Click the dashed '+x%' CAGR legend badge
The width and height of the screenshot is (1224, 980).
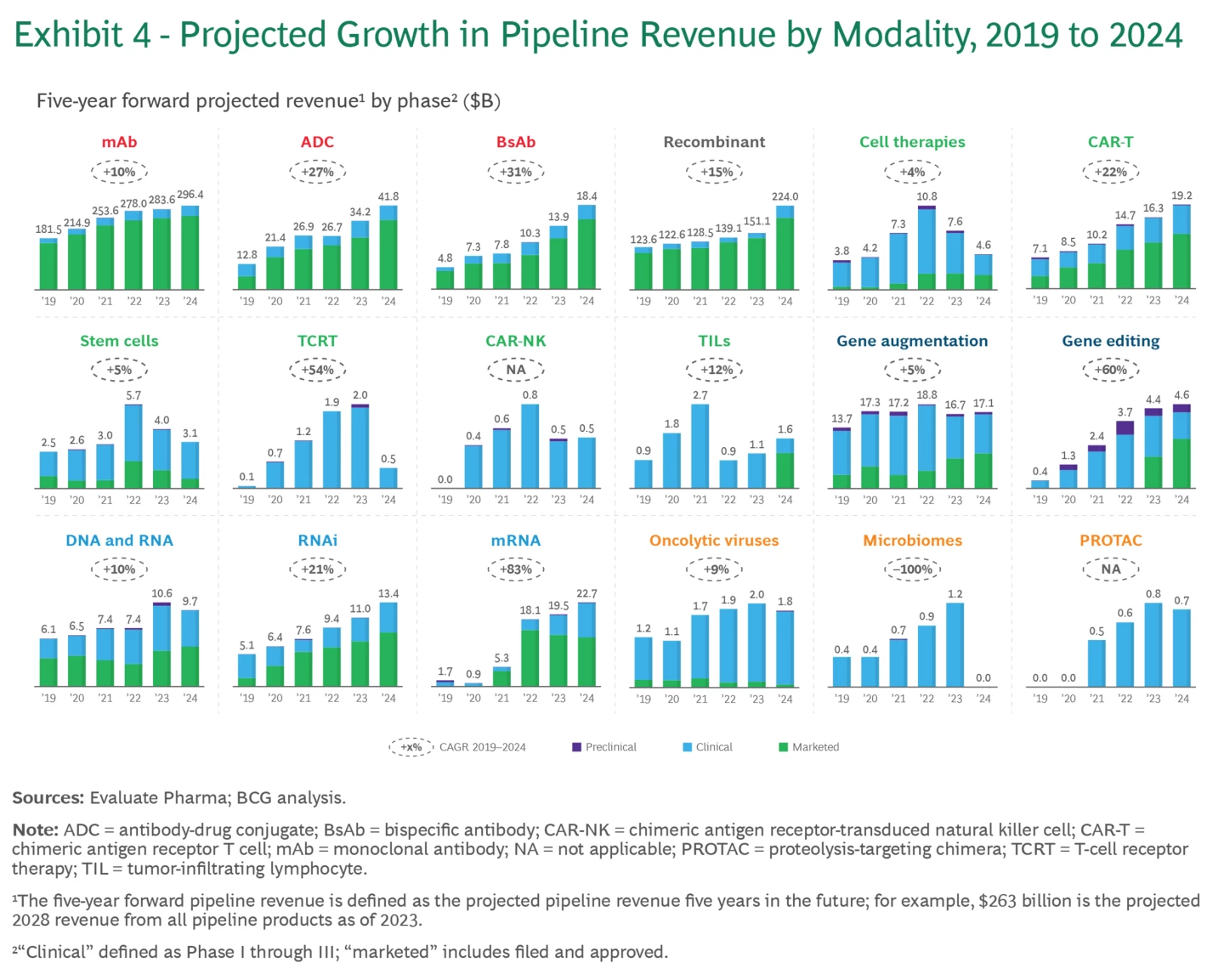point(411,747)
